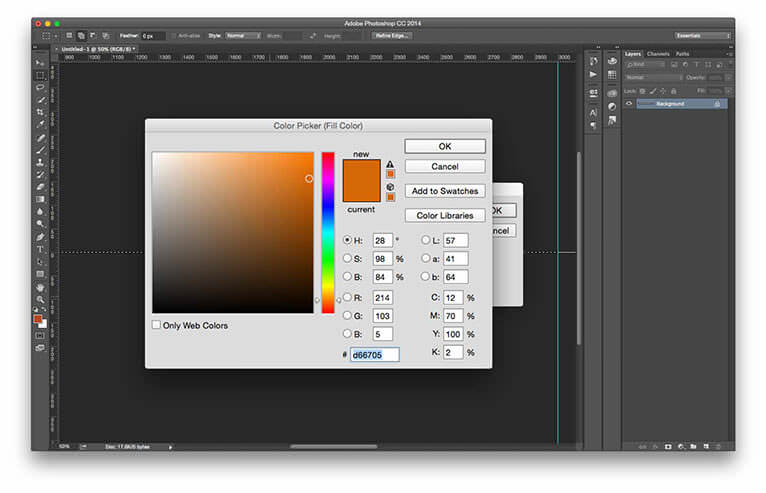Select the Blur tool
766x493 pixels.
[40, 212]
